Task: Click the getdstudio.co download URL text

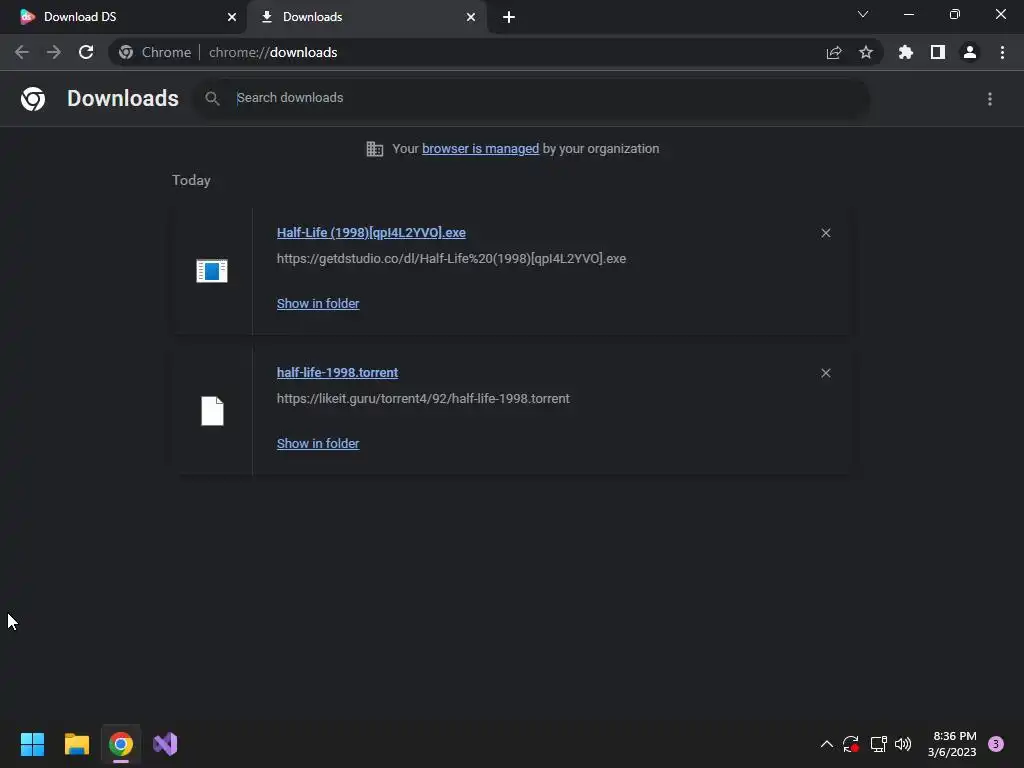Action: (x=451, y=259)
